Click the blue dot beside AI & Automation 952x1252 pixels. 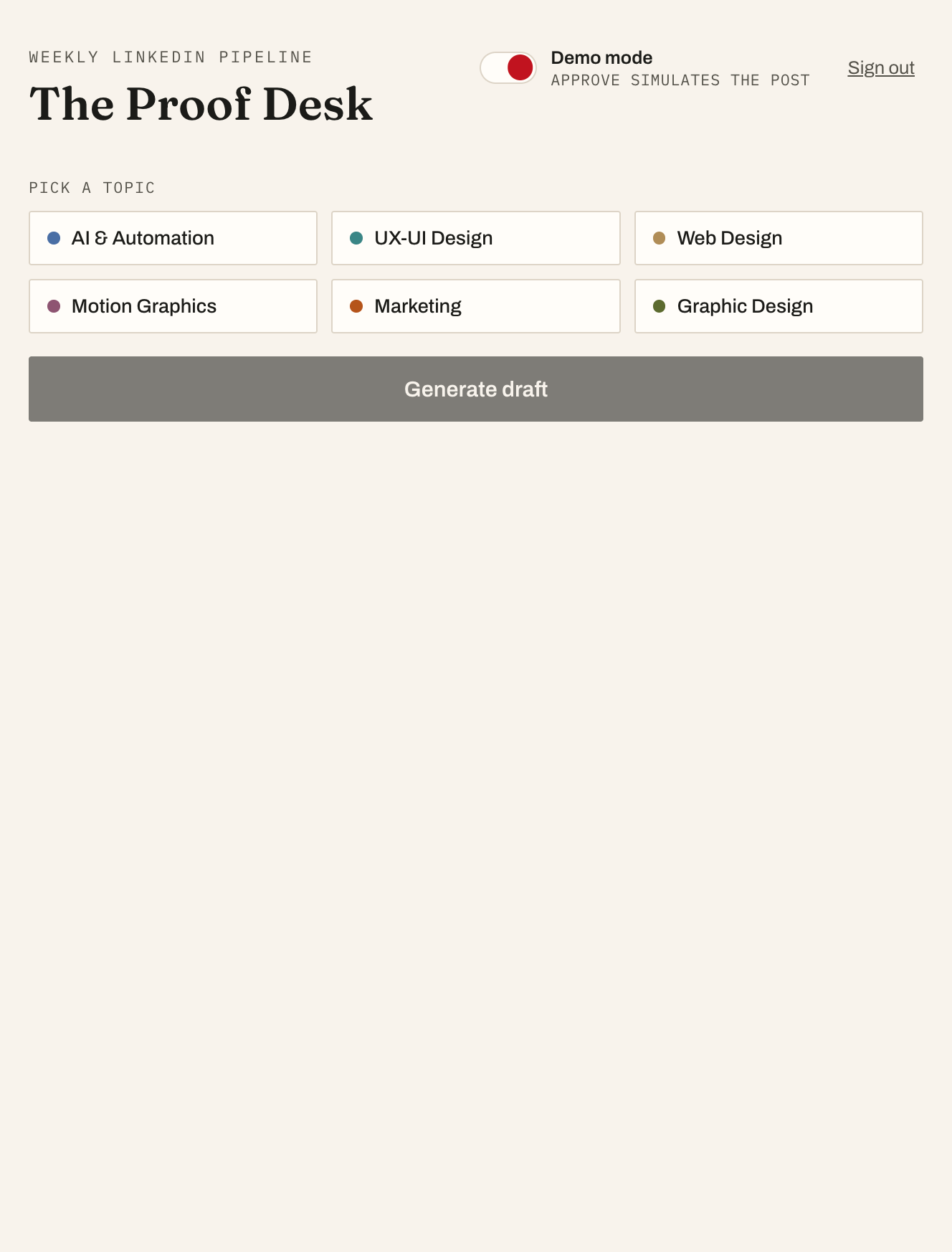pyautogui.click(x=54, y=238)
